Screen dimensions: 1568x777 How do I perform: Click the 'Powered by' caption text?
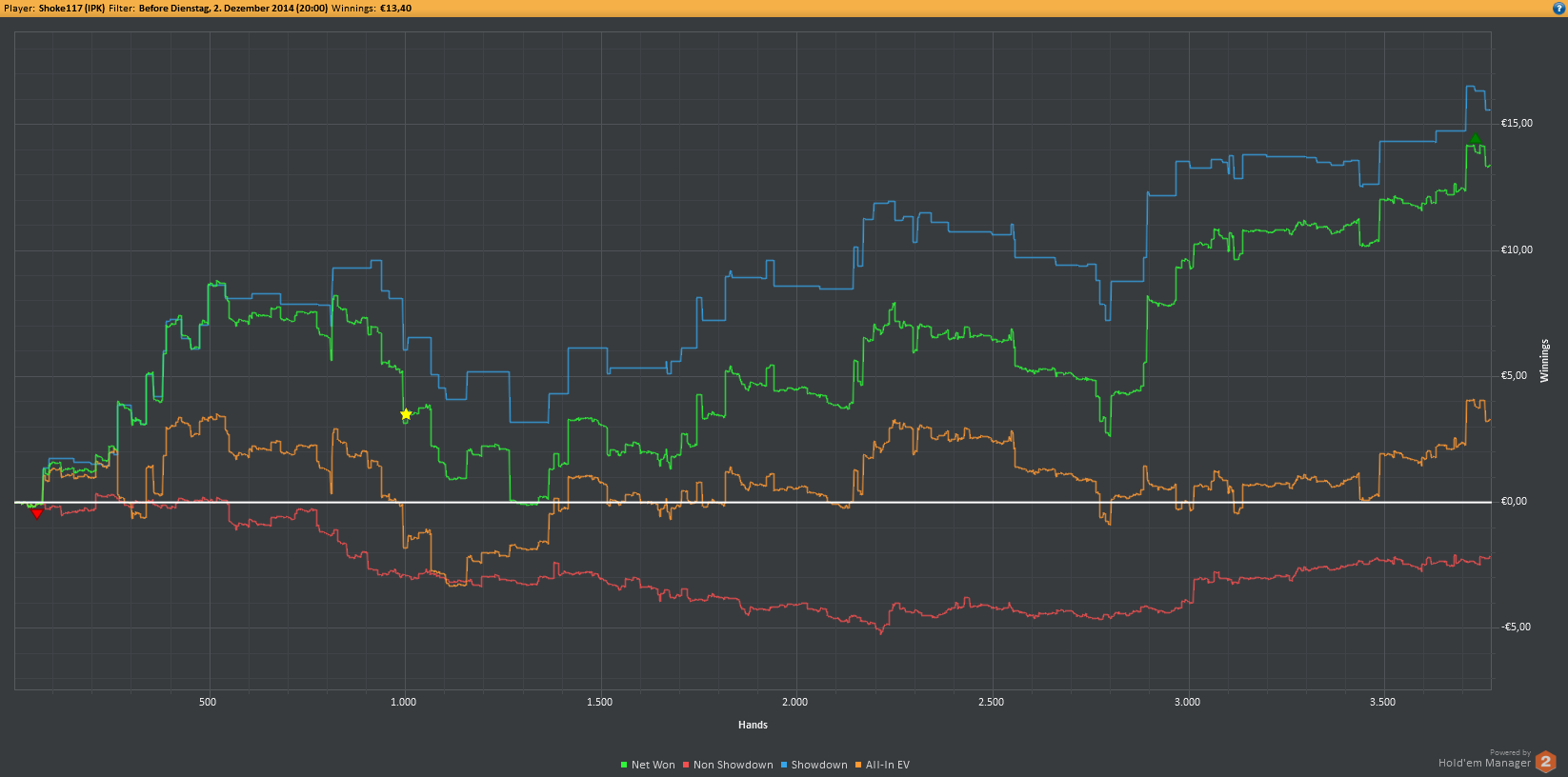point(1510,752)
